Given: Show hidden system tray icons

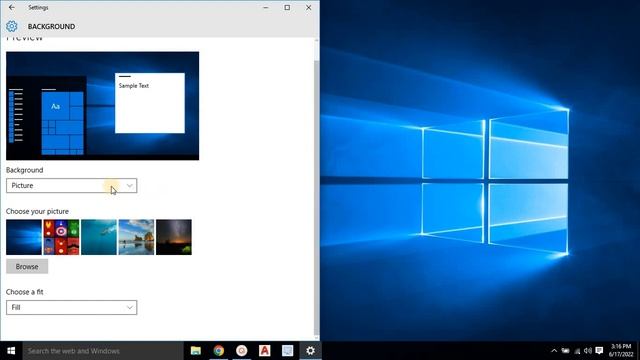Looking at the screenshot, I should pos(554,351).
